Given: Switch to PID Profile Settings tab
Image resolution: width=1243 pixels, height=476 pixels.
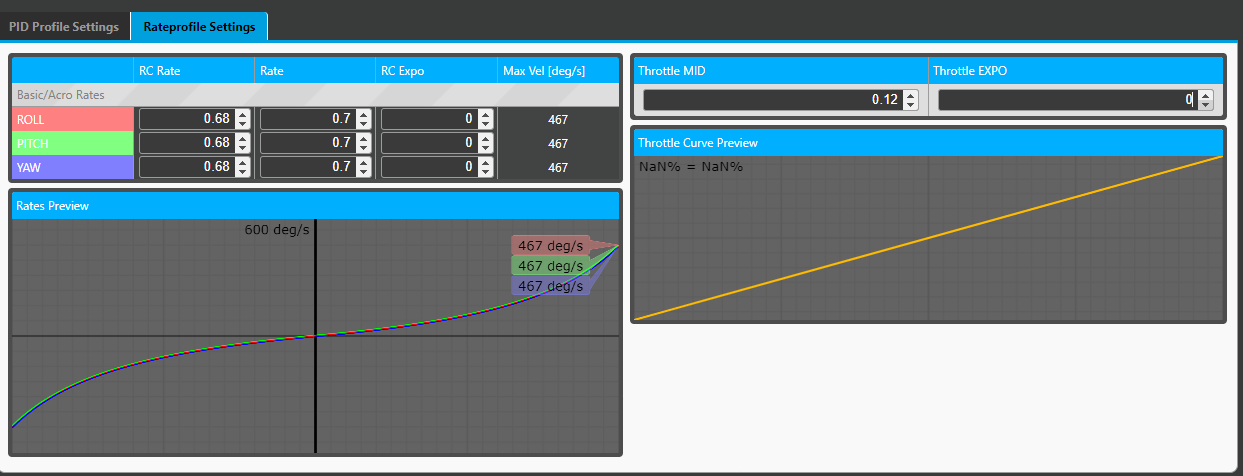Looking at the screenshot, I should (x=64, y=26).
